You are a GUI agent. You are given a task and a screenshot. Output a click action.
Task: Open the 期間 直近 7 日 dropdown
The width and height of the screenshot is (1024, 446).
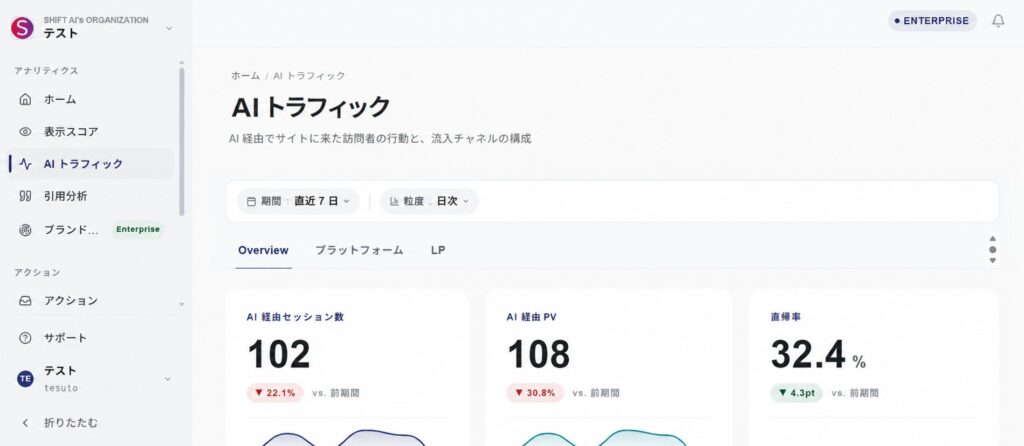click(298, 201)
